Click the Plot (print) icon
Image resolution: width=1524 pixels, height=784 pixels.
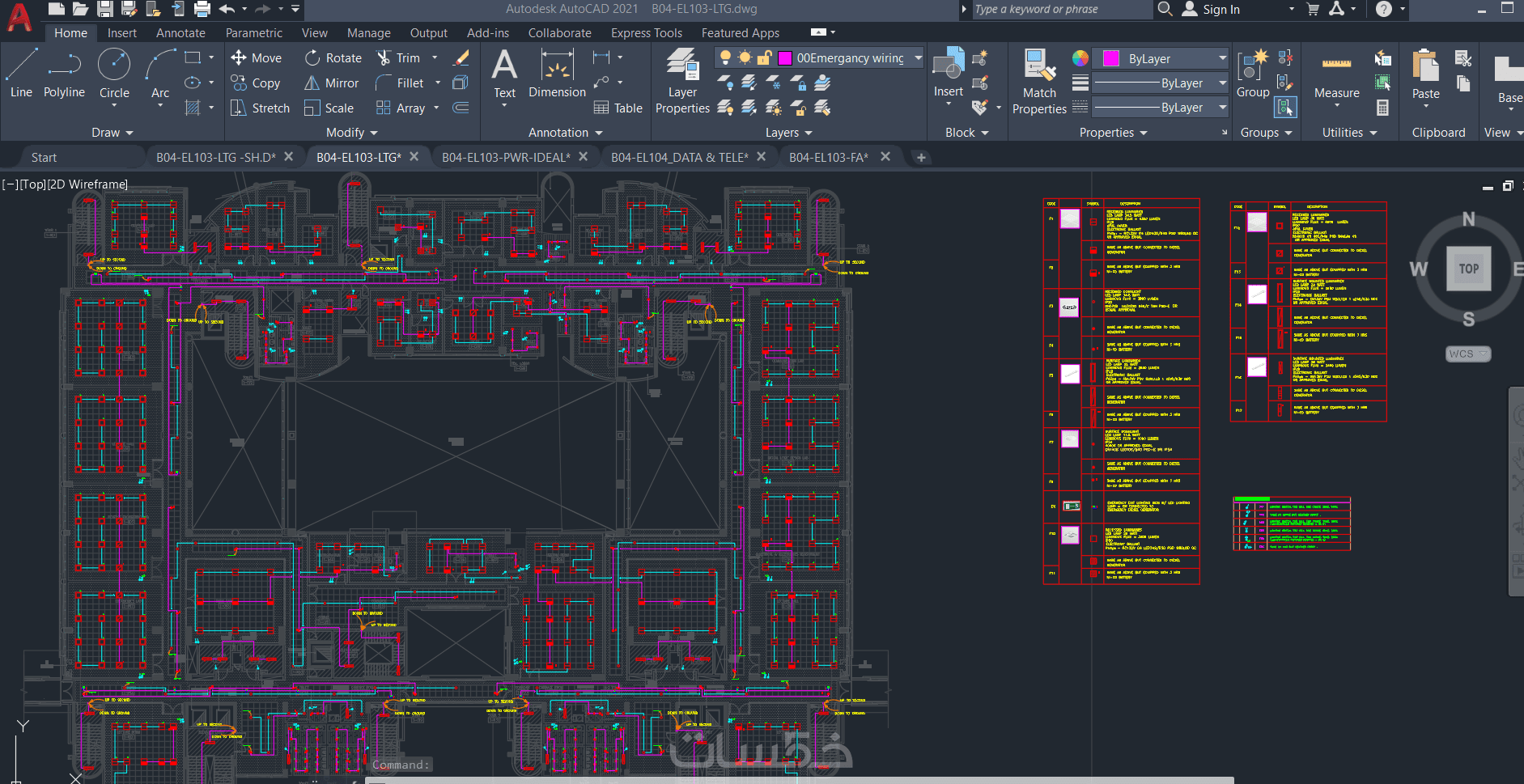click(202, 9)
